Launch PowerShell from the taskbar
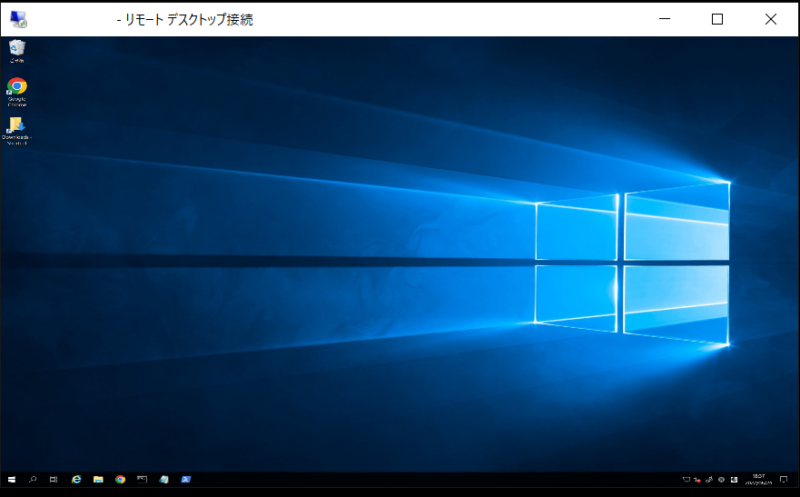This screenshot has height=497, width=800. 186,479
